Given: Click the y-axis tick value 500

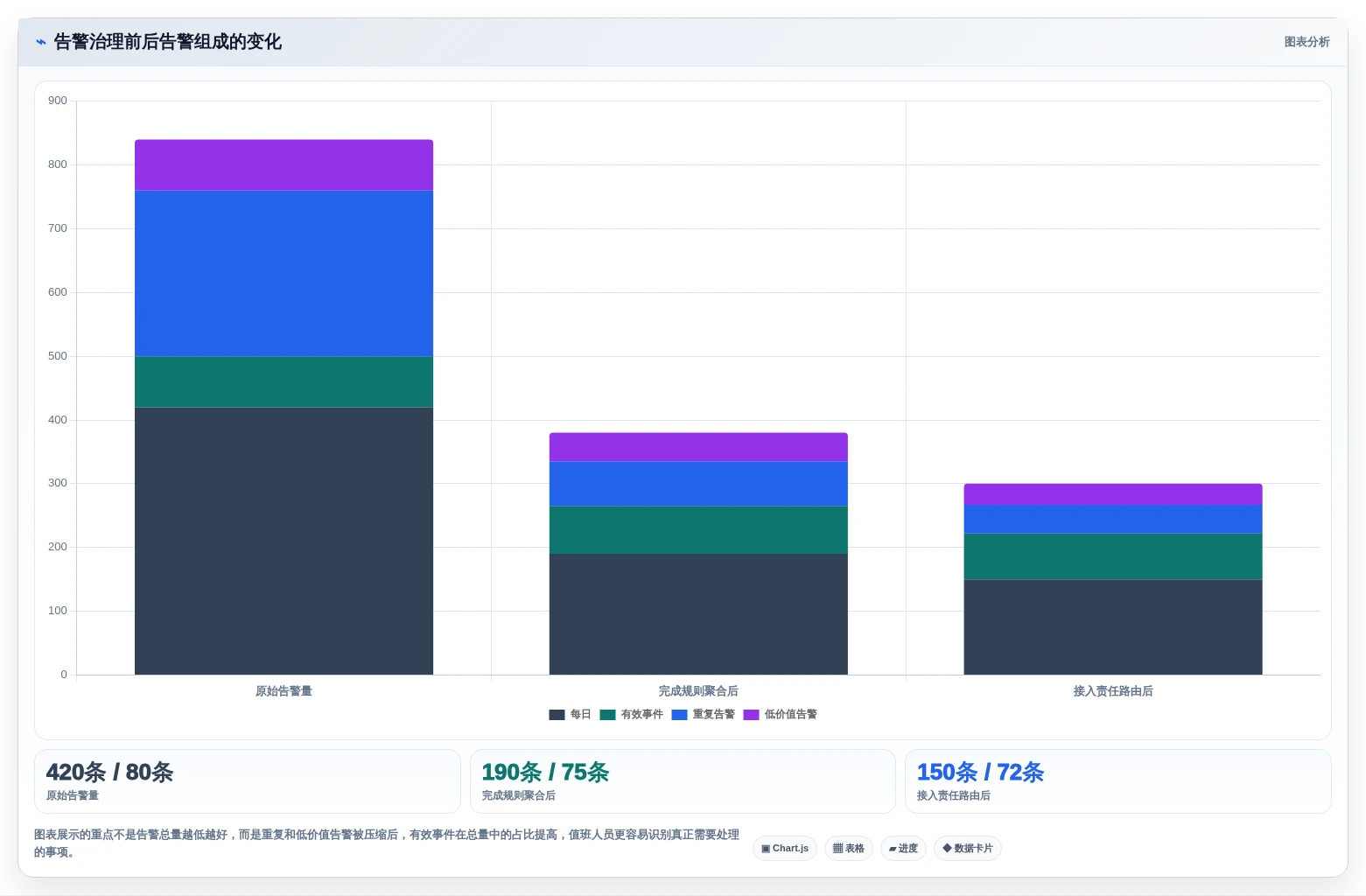Looking at the screenshot, I should click(x=58, y=356).
